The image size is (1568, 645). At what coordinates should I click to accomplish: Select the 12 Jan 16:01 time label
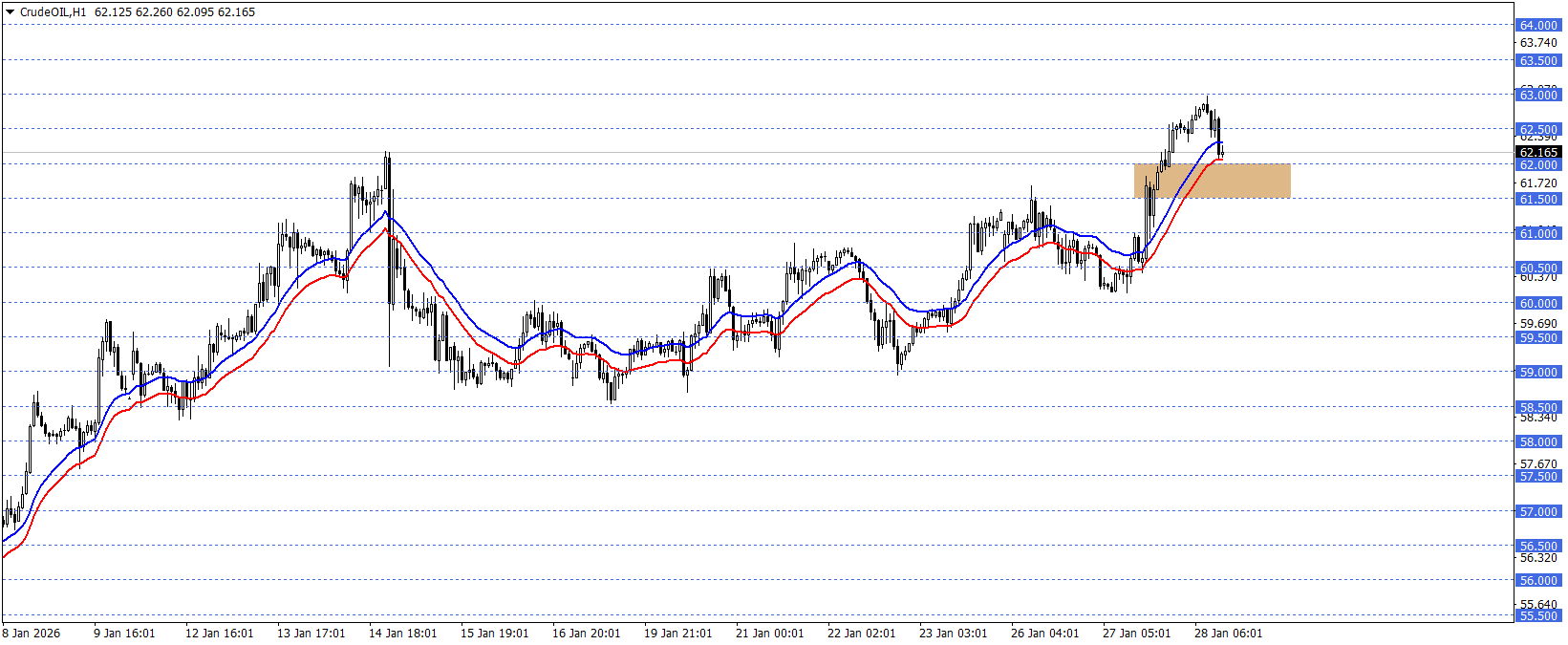(x=219, y=634)
